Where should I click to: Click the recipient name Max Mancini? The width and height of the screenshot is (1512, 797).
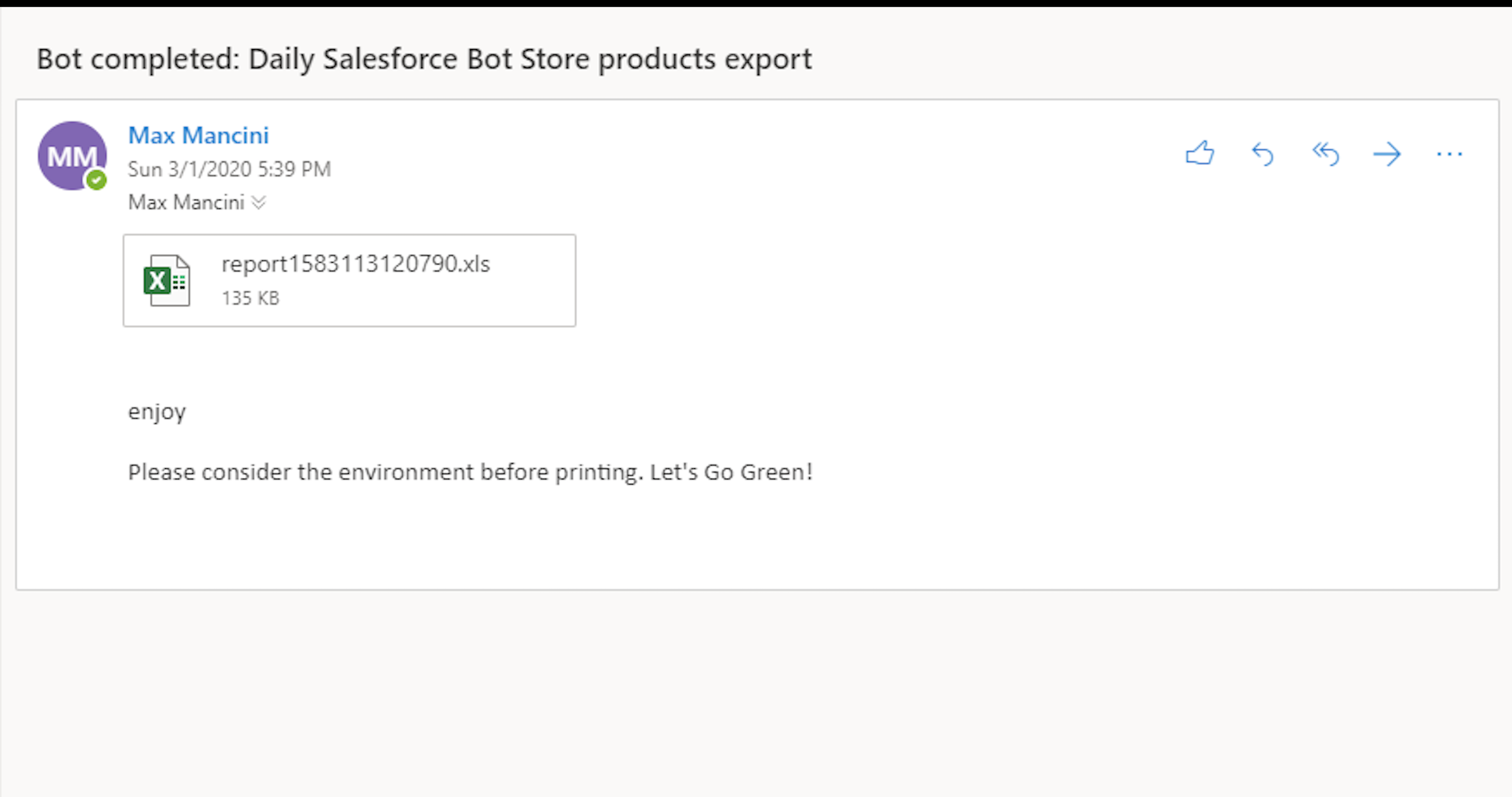186,203
